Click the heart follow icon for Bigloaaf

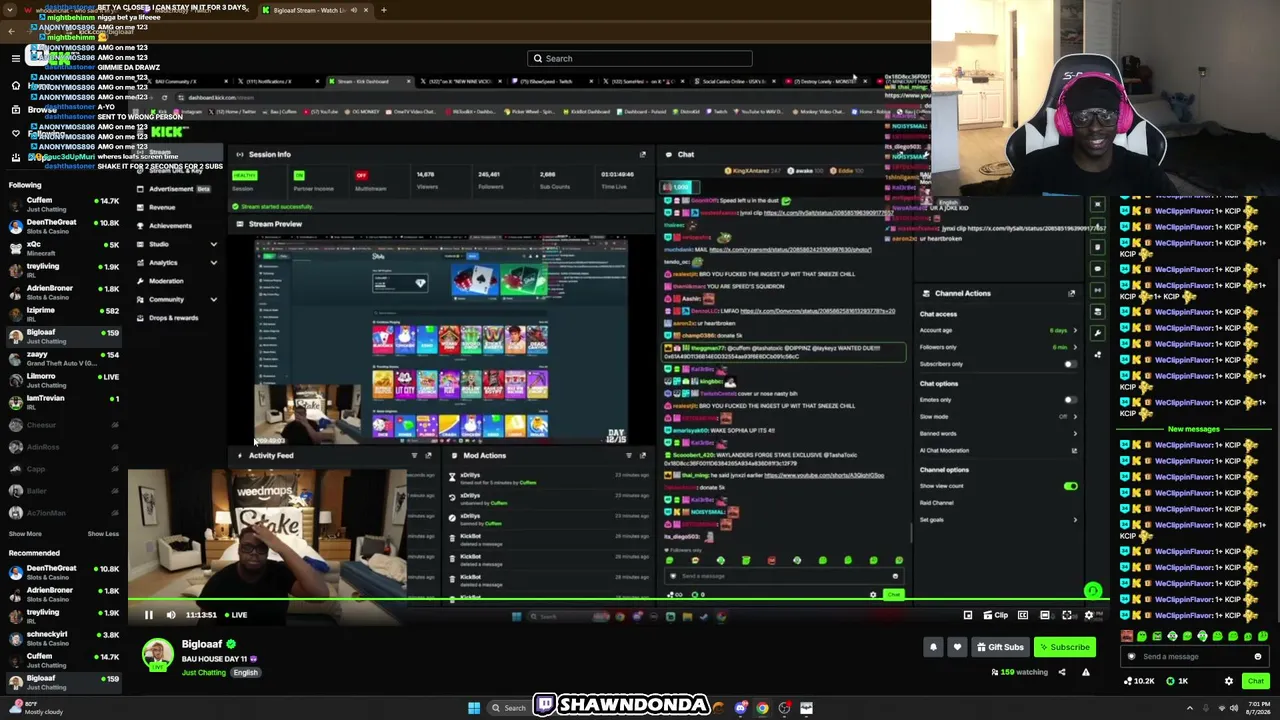(957, 647)
